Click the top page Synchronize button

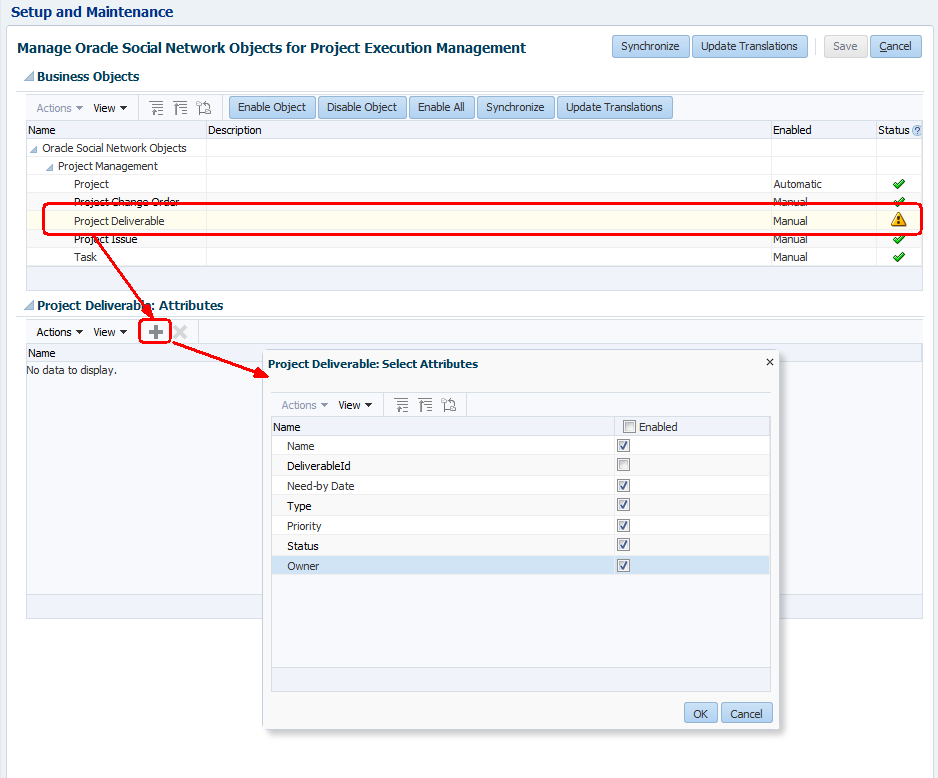coord(650,47)
